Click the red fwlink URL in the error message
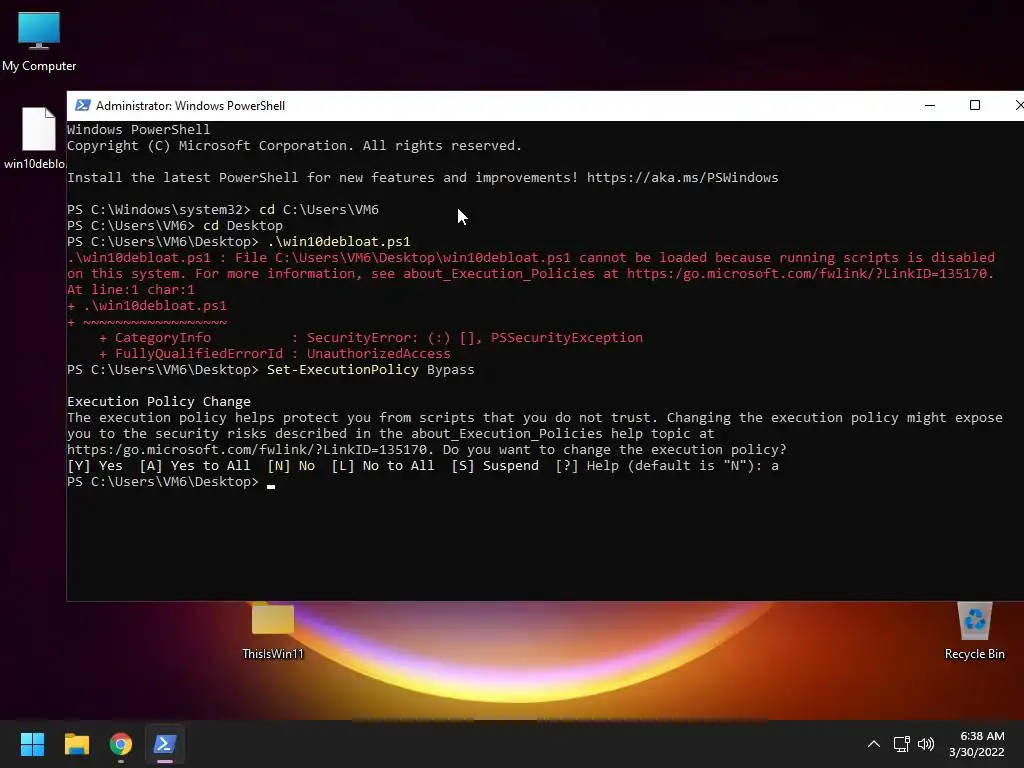This screenshot has width=1024, height=768. [x=810, y=274]
